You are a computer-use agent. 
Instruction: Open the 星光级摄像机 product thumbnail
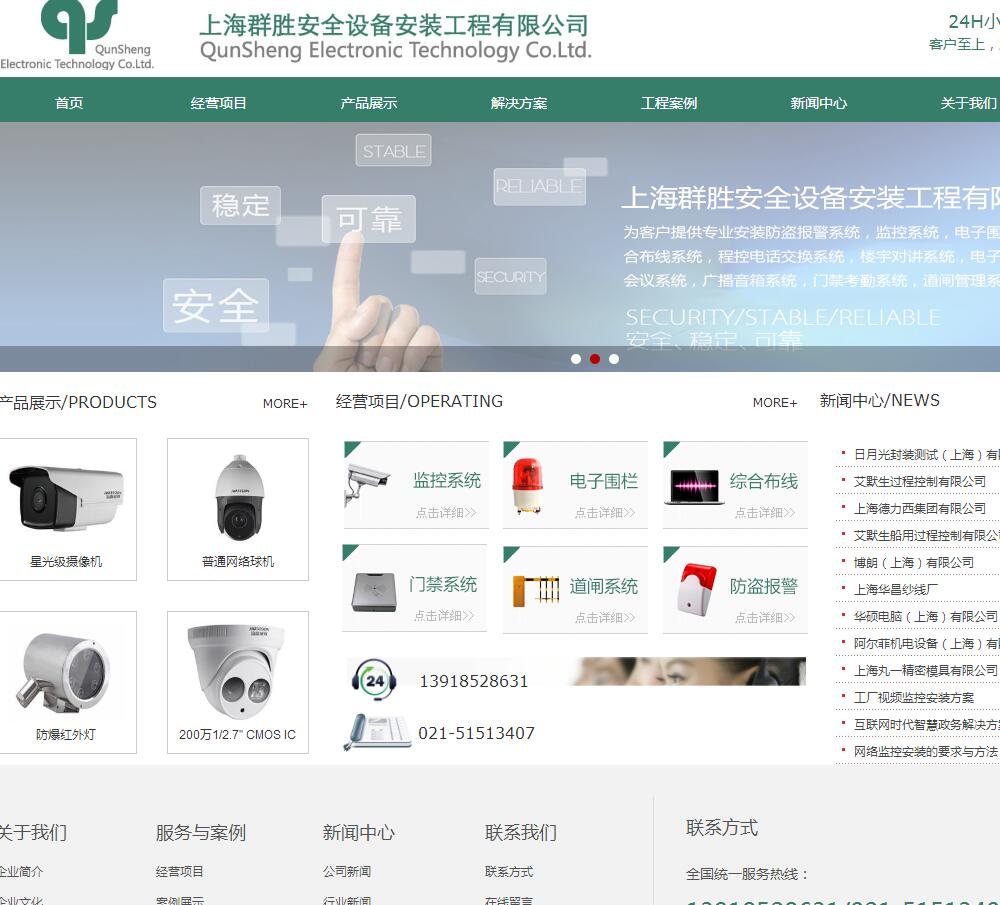[66, 498]
